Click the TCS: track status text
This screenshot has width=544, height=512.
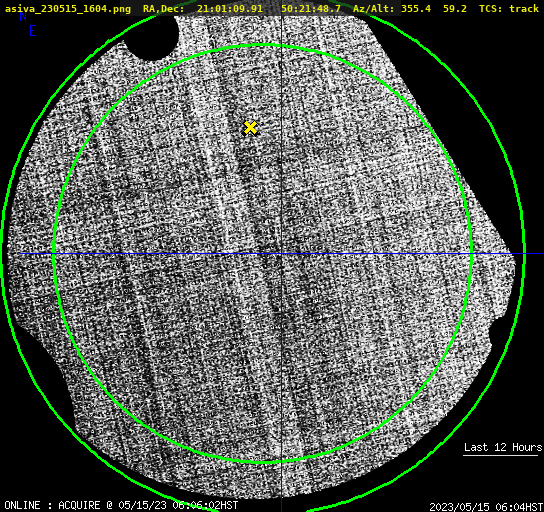(509, 8)
